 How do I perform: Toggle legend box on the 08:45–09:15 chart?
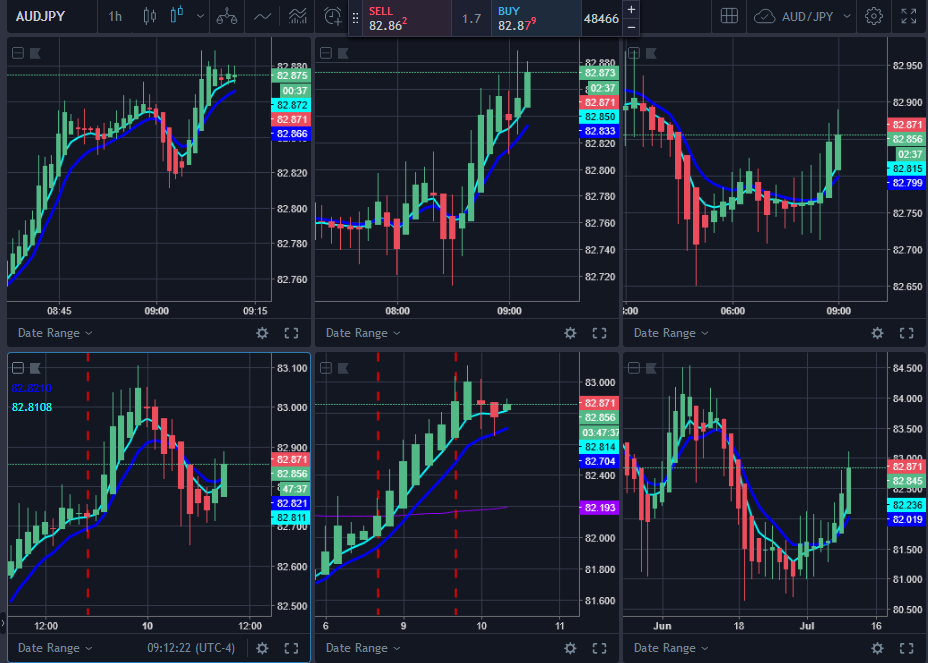click(18, 53)
